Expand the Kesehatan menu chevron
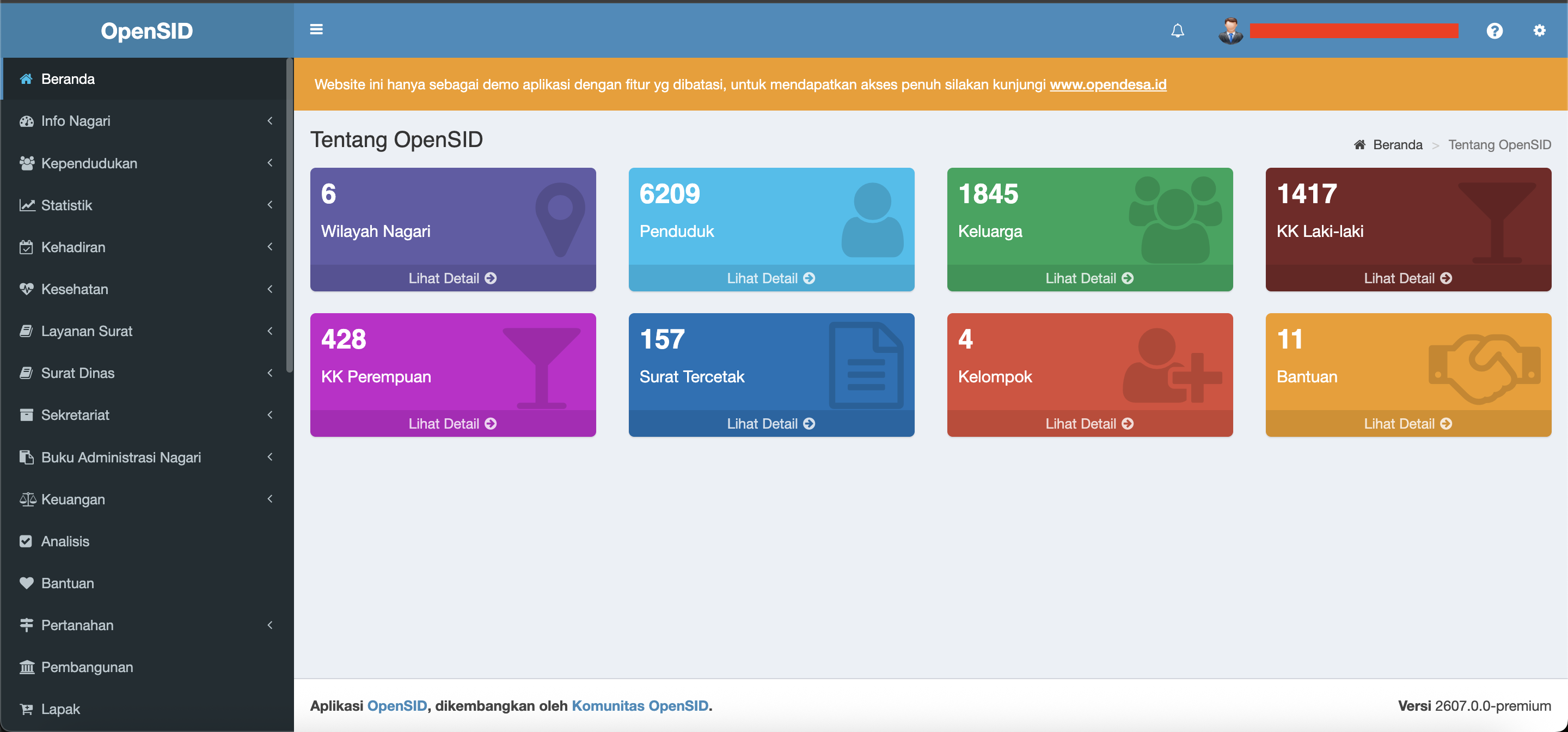1568x732 pixels. pyautogui.click(x=269, y=289)
